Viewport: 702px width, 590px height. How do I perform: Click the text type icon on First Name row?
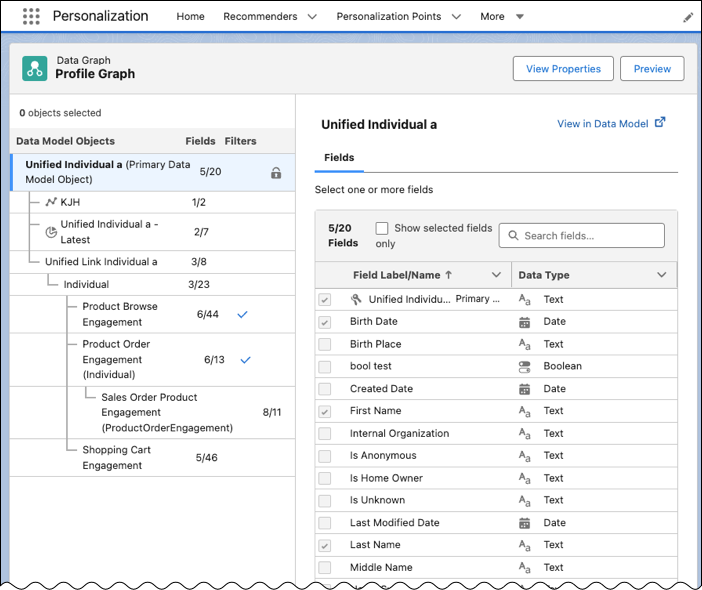pos(524,411)
